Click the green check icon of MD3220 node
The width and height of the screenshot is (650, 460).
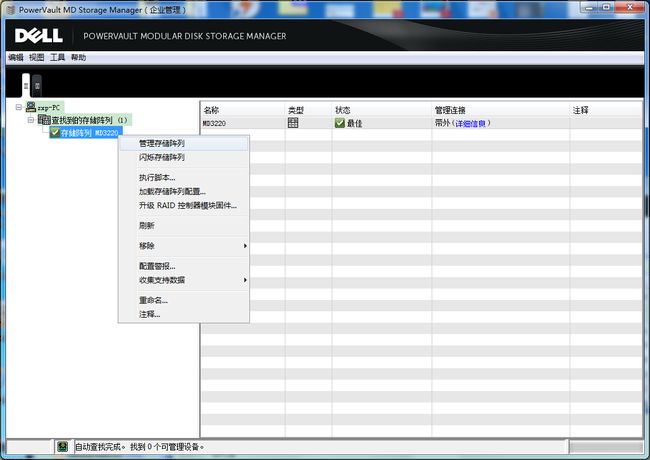(x=55, y=133)
